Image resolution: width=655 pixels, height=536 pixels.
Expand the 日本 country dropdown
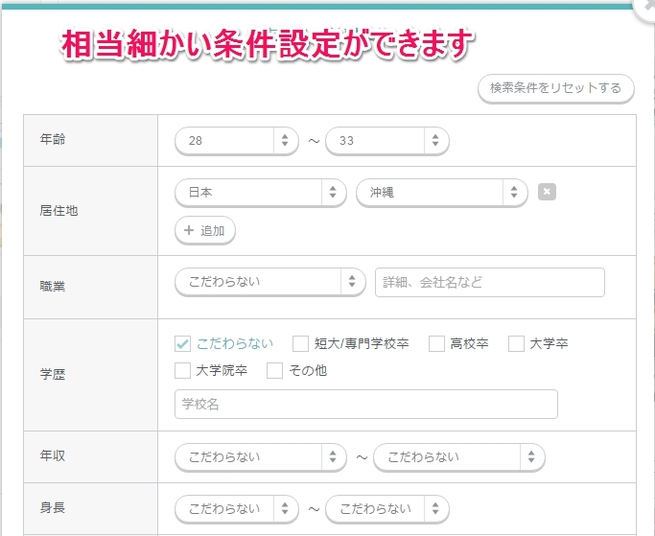pyautogui.click(x=260, y=192)
